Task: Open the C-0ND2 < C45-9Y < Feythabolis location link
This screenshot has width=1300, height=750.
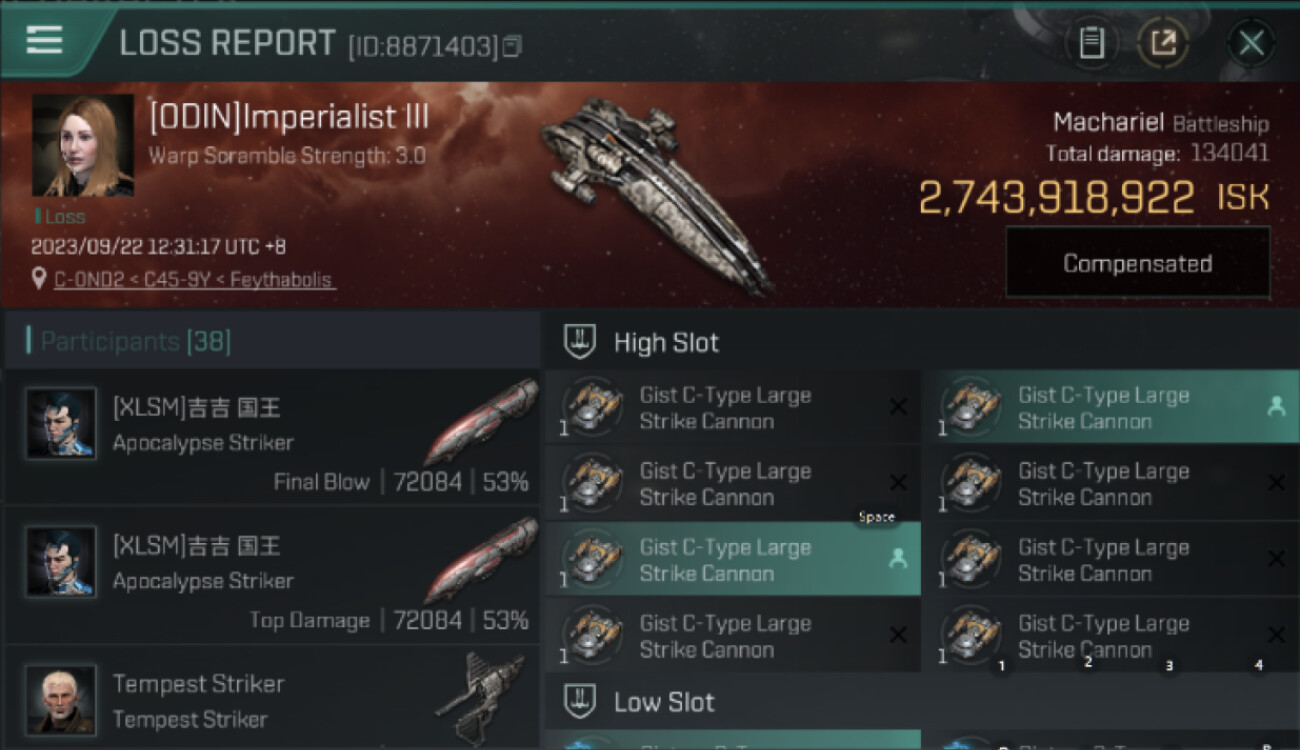Action: coord(196,280)
